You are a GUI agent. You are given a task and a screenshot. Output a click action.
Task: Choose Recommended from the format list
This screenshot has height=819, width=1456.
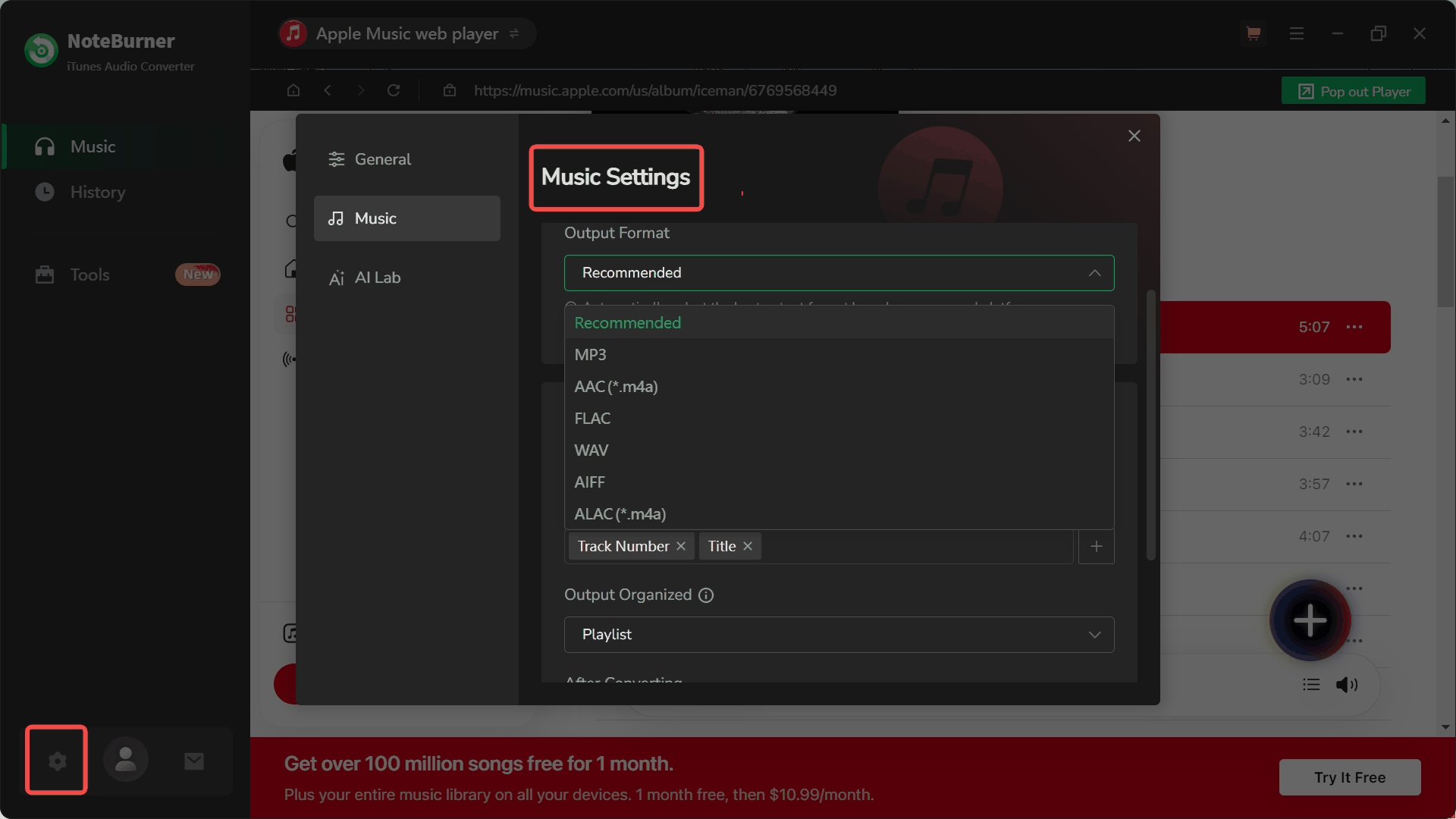839,323
